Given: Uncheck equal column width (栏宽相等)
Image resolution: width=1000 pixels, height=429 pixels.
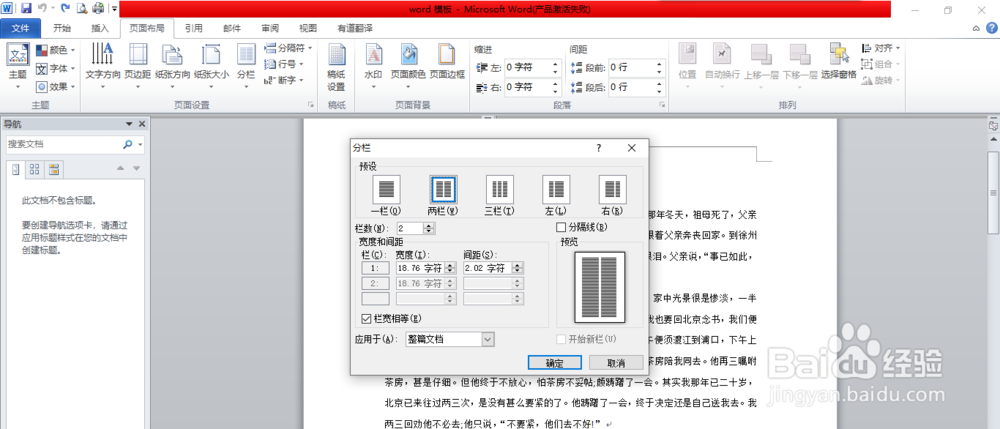Looking at the screenshot, I should point(366,317).
